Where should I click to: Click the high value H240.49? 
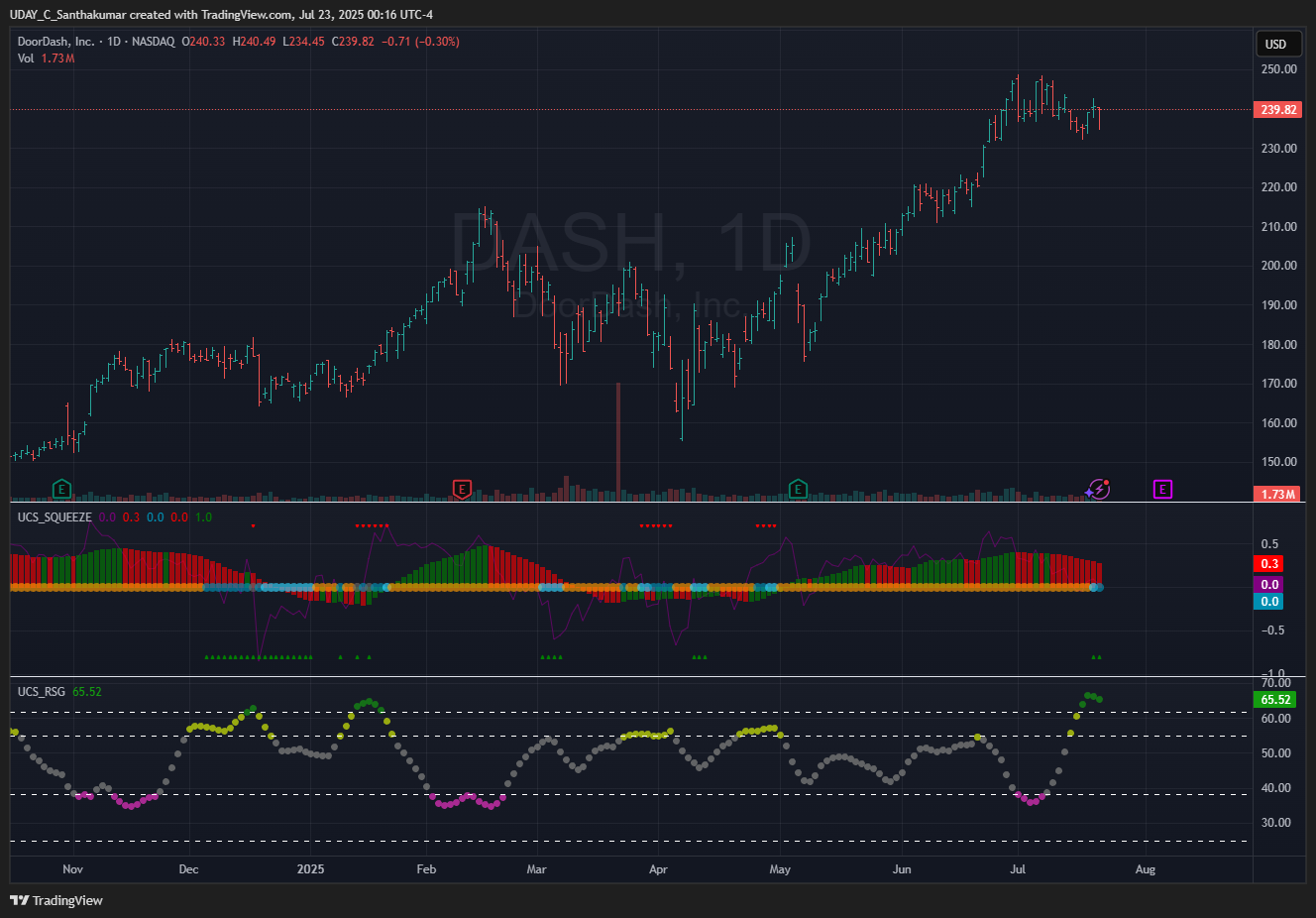254,42
